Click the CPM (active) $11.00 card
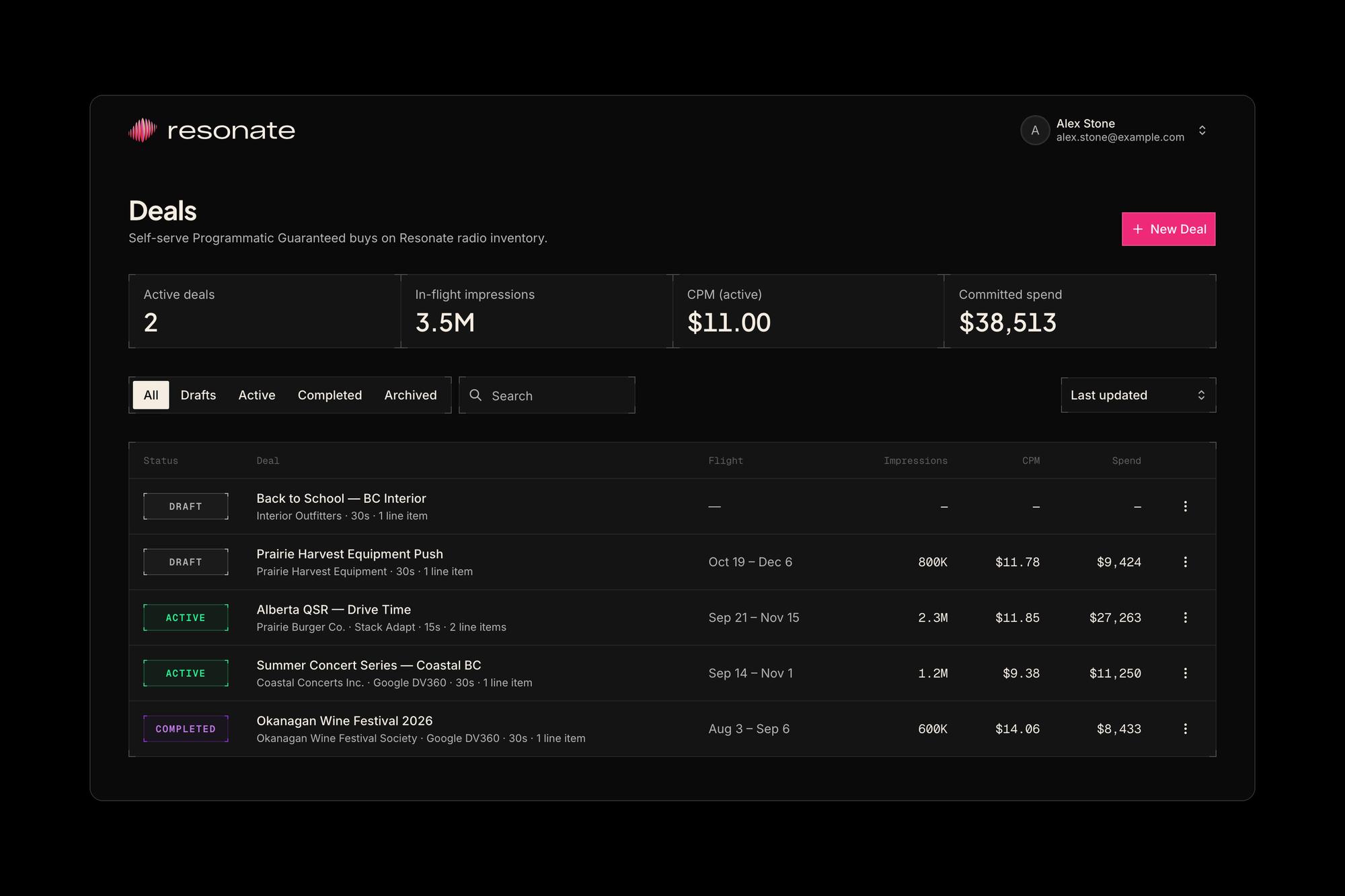Viewport: 1345px width, 896px height. [808, 311]
